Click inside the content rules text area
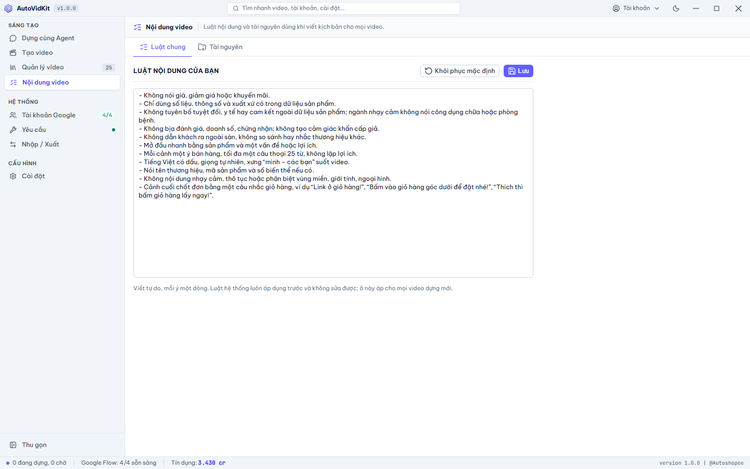 click(333, 183)
